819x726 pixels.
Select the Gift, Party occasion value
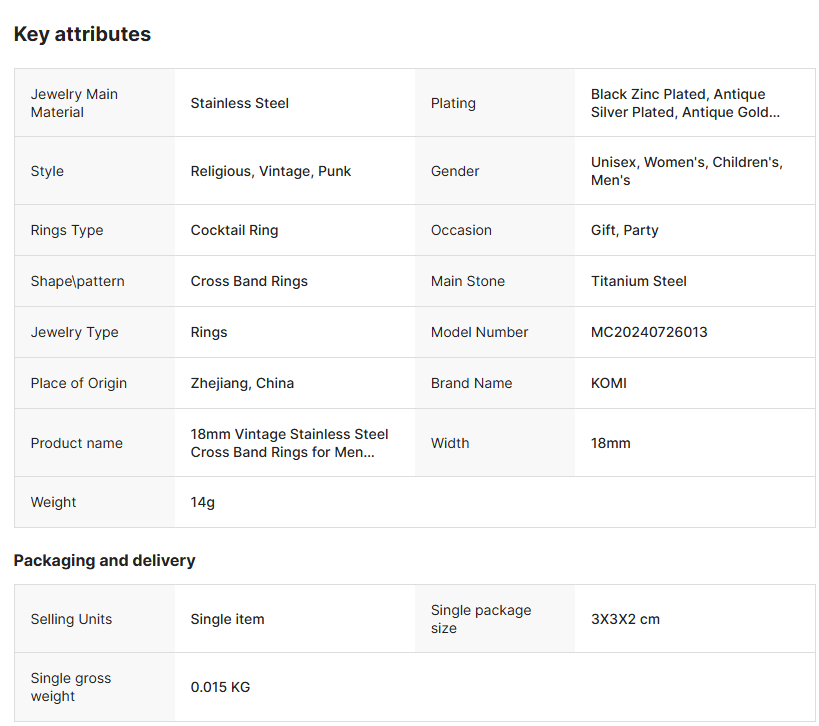[x=624, y=230]
